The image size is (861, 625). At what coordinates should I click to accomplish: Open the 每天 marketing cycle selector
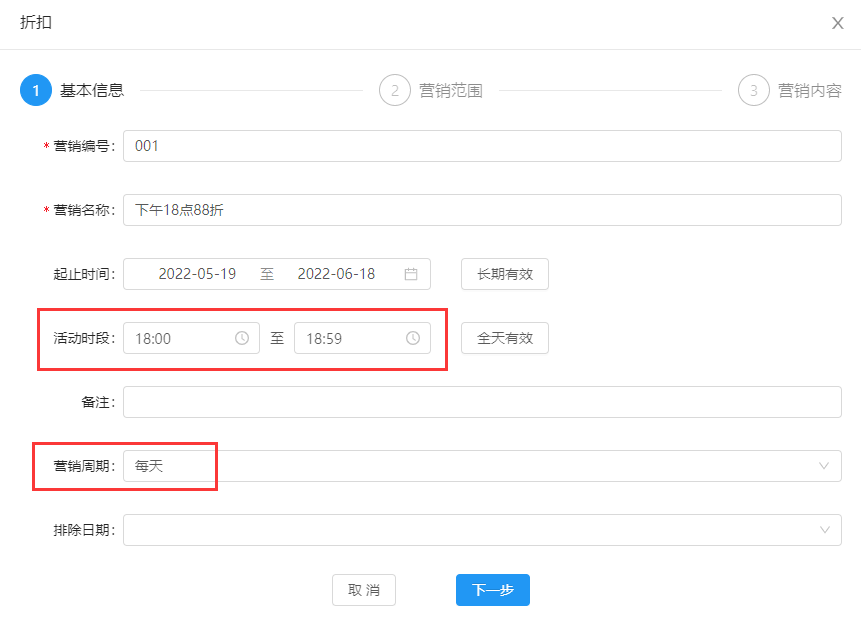[x=470, y=466]
